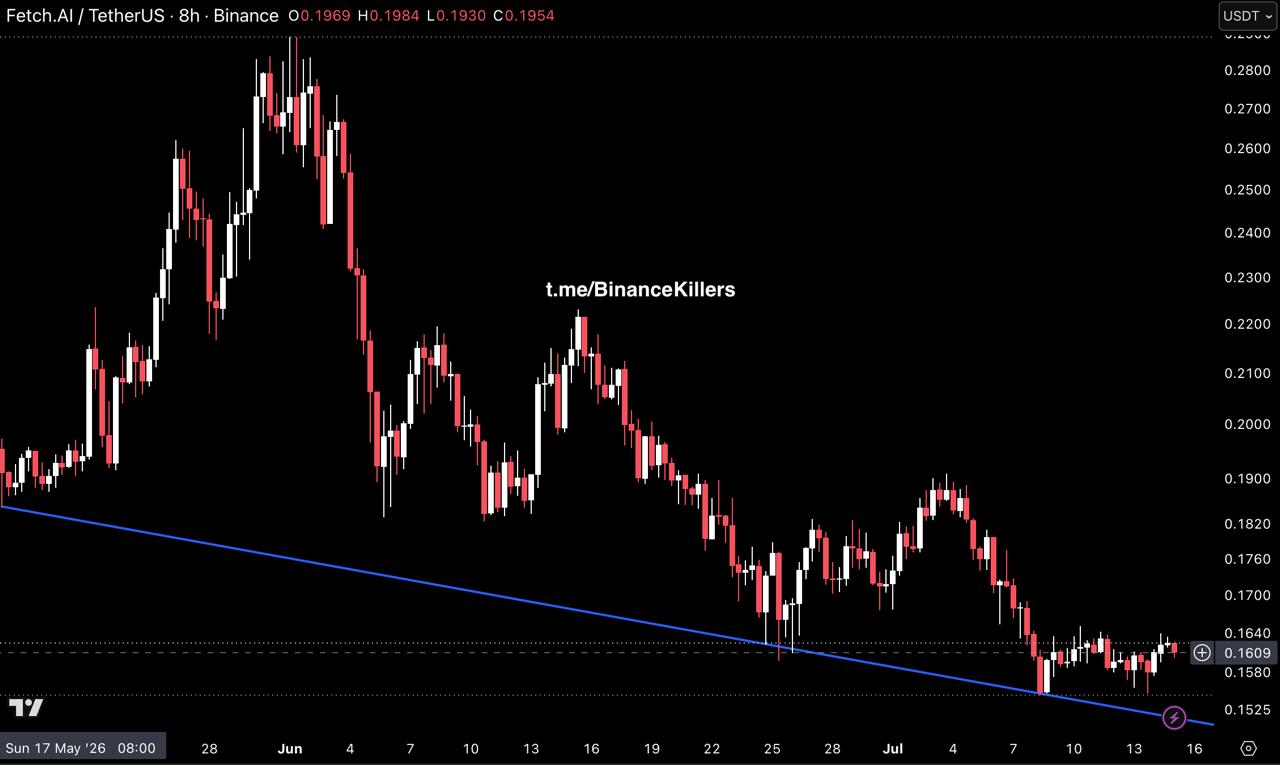Click the low value L0.1930
The image size is (1280, 765).
[456, 16]
